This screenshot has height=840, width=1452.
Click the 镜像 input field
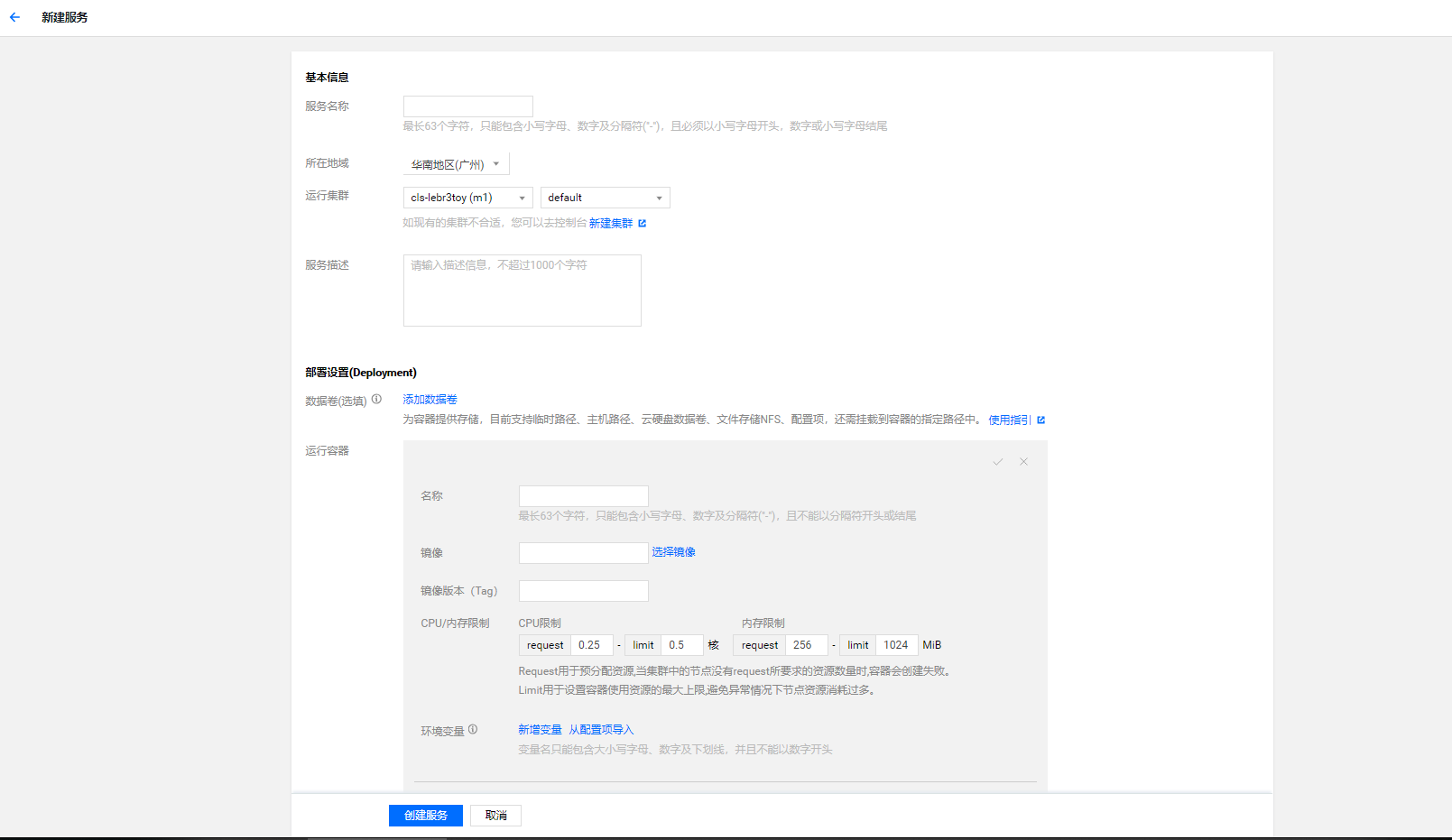tap(584, 553)
